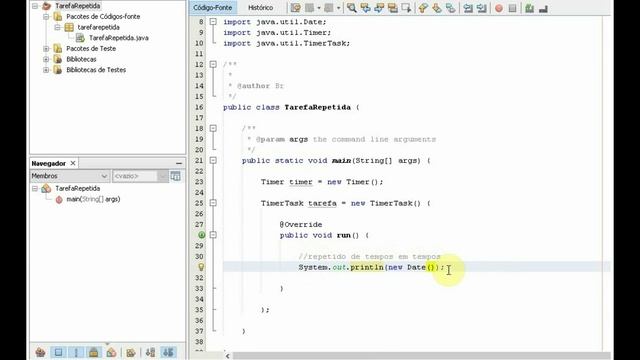Toggle Show Static Members filter
Image resolution: width=640 pixels, height=360 pixels.
point(76,352)
